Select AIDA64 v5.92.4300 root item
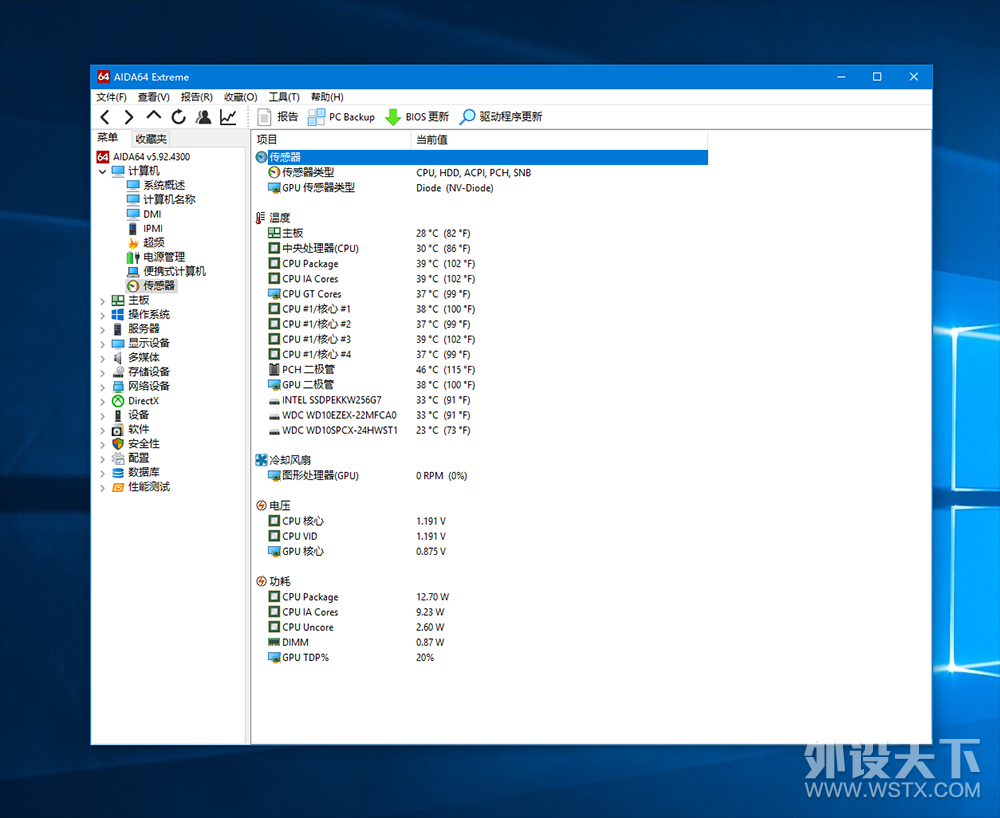 click(143, 157)
